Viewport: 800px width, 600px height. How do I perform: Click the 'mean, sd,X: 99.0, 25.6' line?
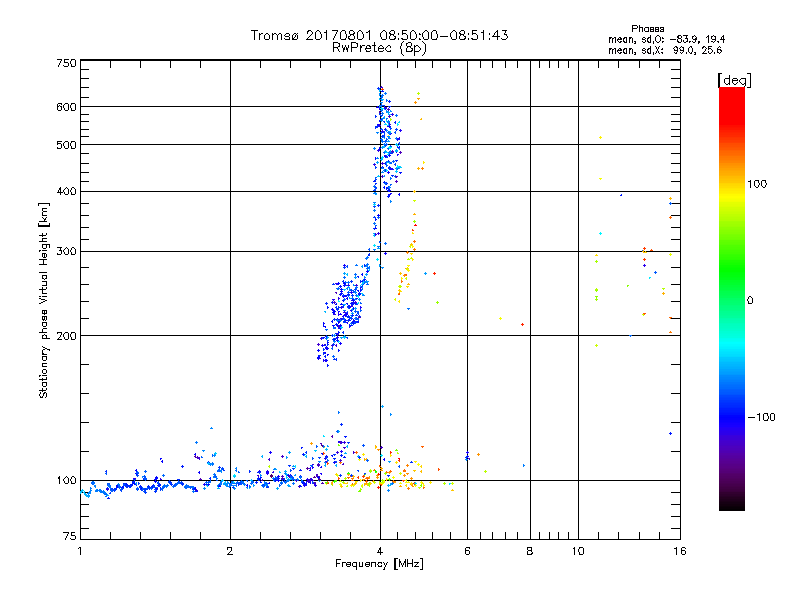point(665,50)
